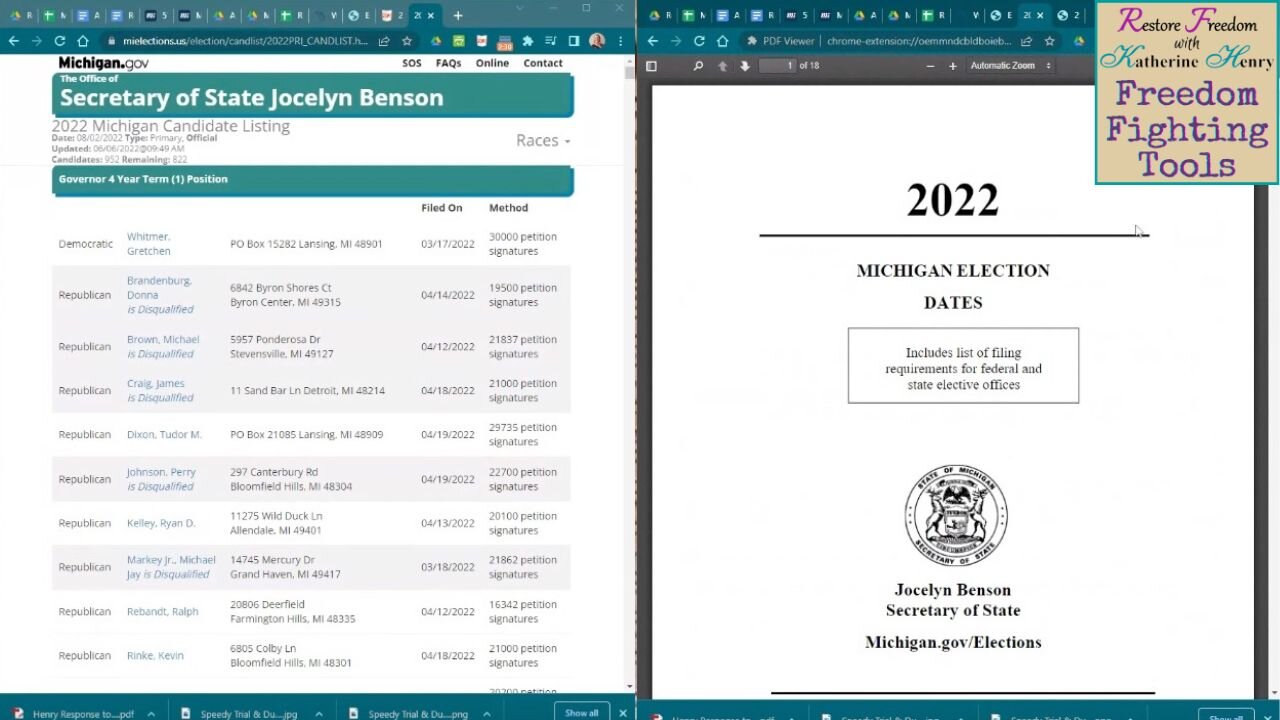1280x720 pixels.
Task: Zoom in the PDF
Action: (953, 66)
